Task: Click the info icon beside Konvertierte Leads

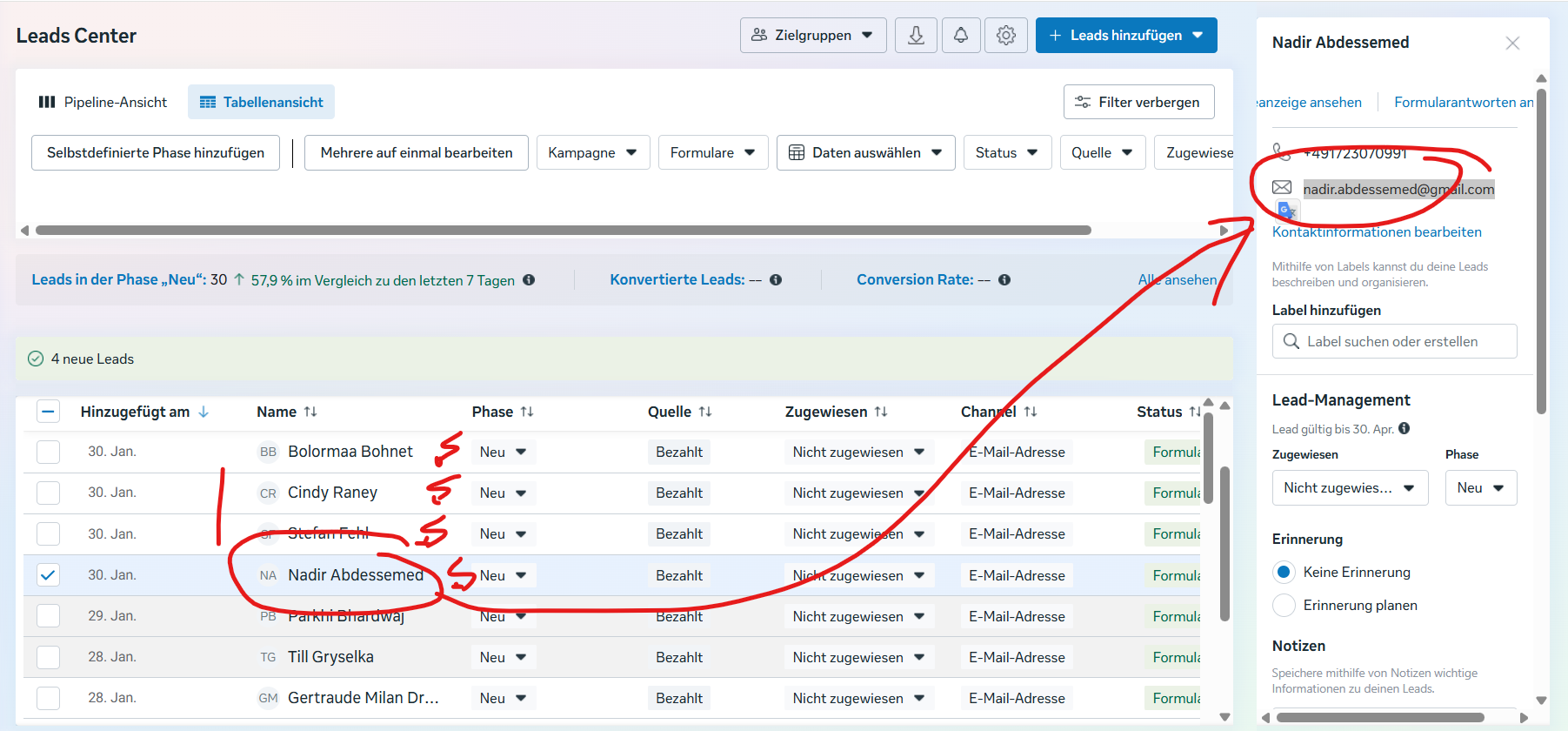Action: coord(776,280)
